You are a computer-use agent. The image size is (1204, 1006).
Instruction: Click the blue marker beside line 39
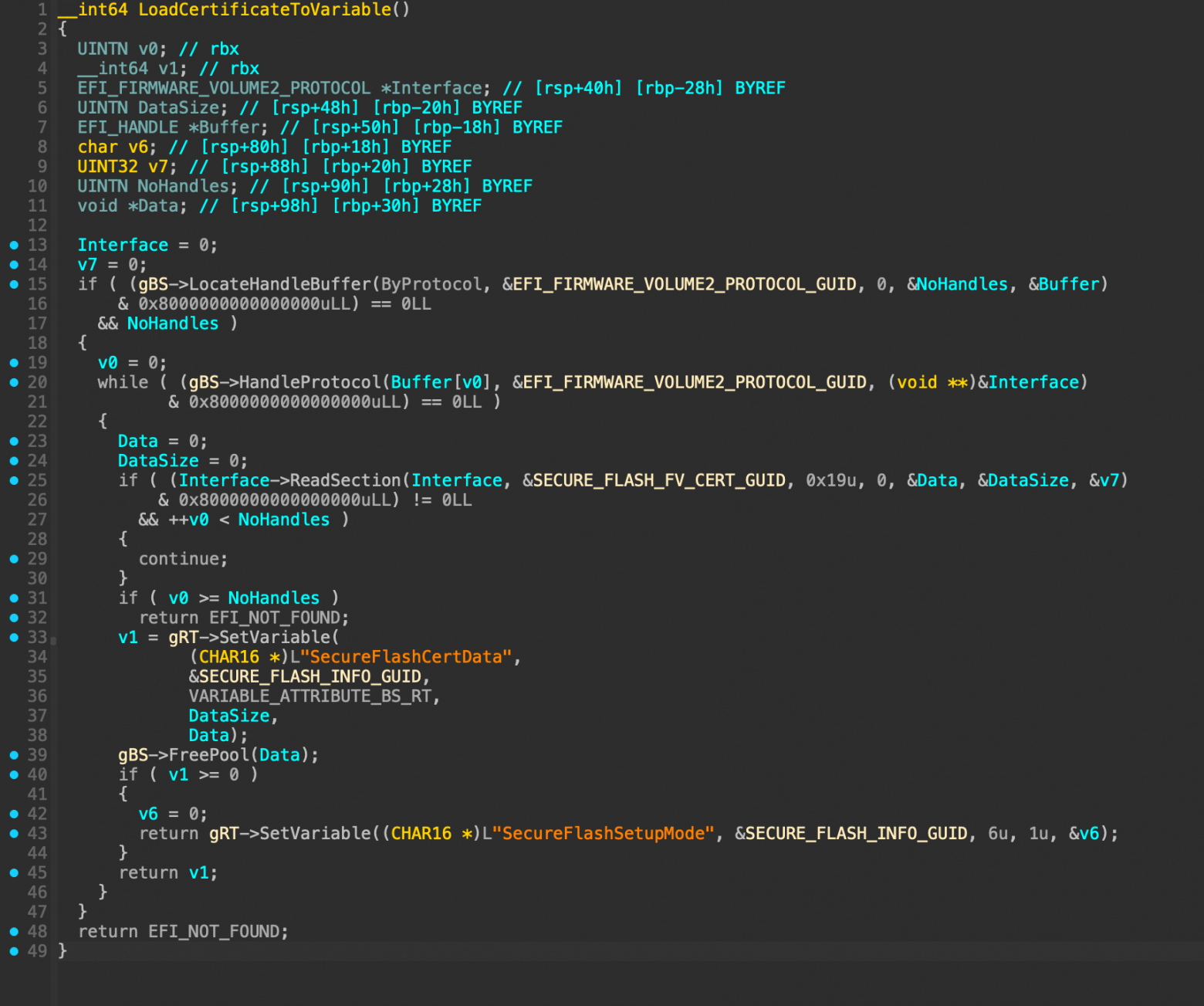point(14,754)
